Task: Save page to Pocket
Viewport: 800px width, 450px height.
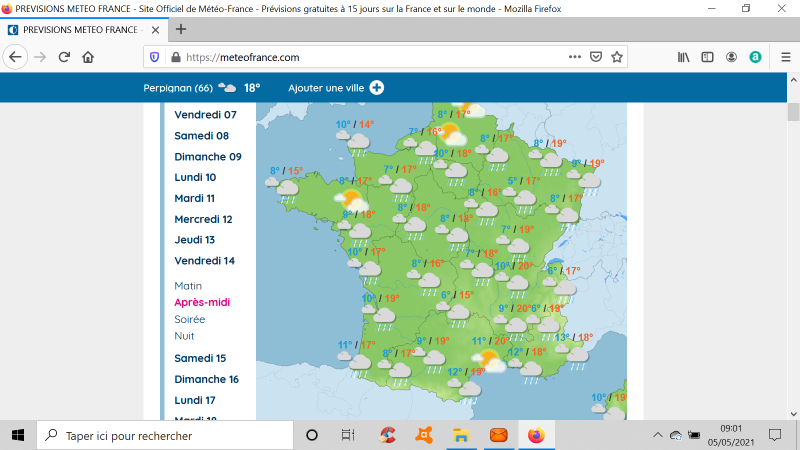Action: pos(595,57)
